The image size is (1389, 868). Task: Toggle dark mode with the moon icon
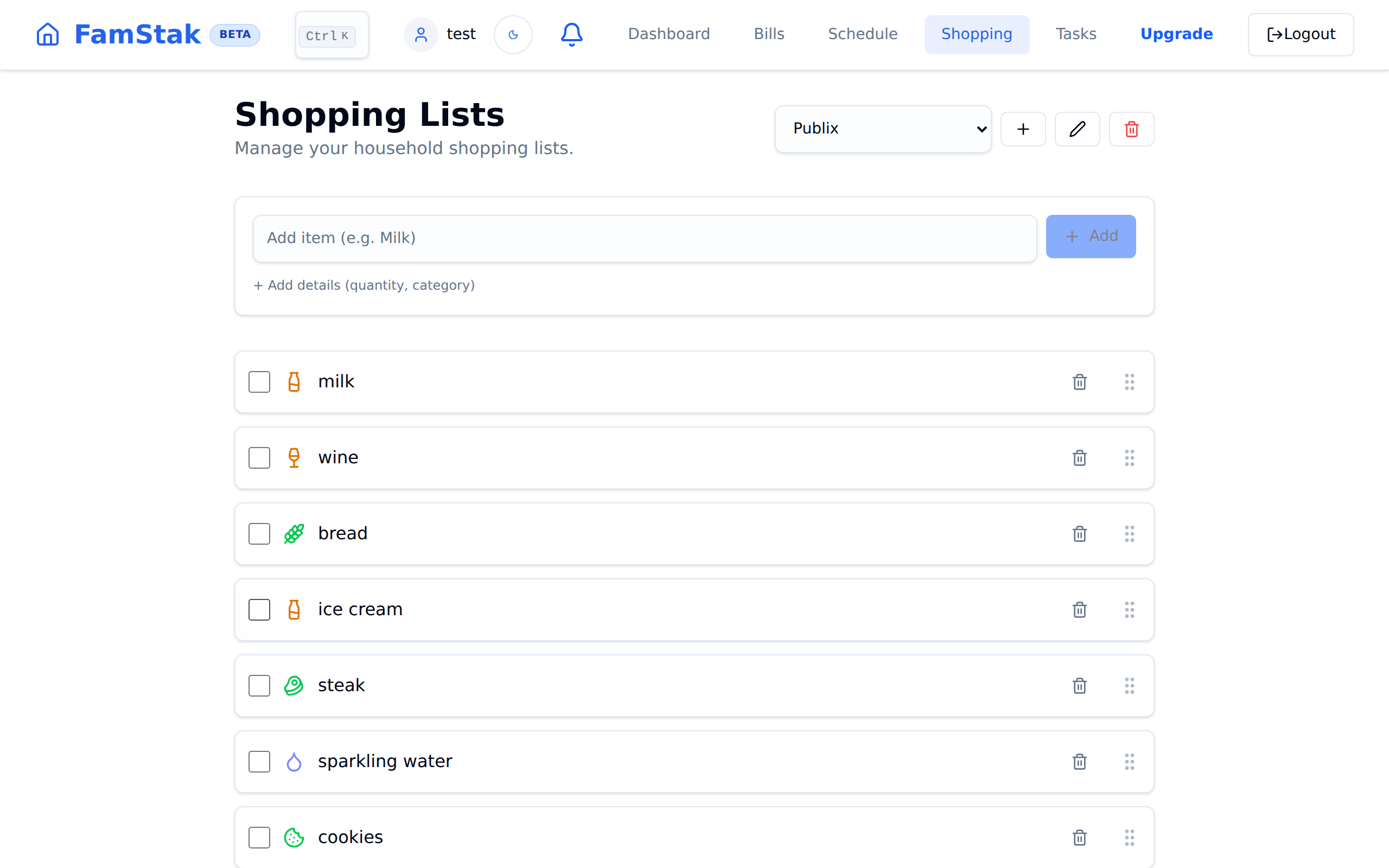tap(513, 34)
